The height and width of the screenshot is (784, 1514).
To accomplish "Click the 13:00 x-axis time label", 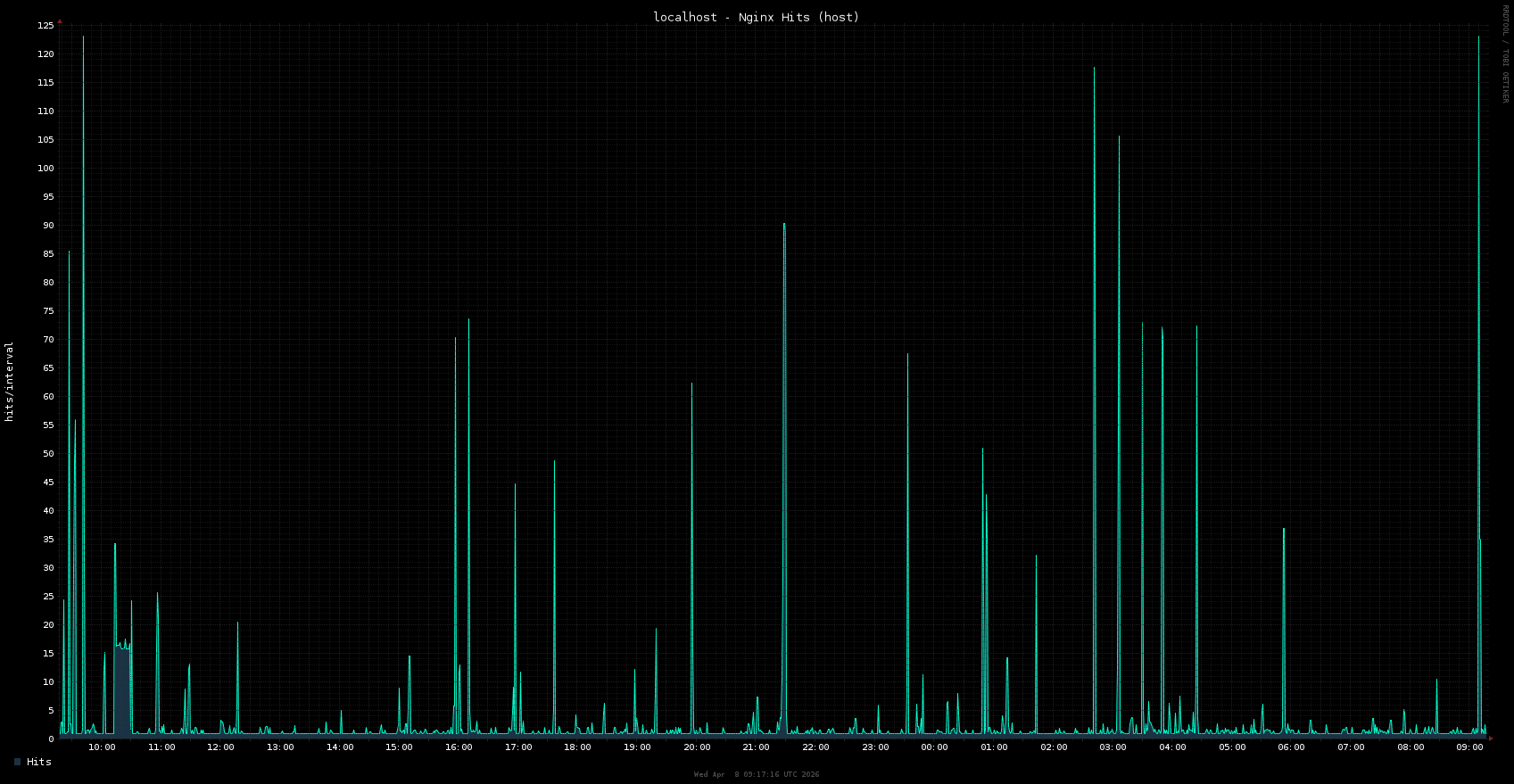I will coord(280,747).
